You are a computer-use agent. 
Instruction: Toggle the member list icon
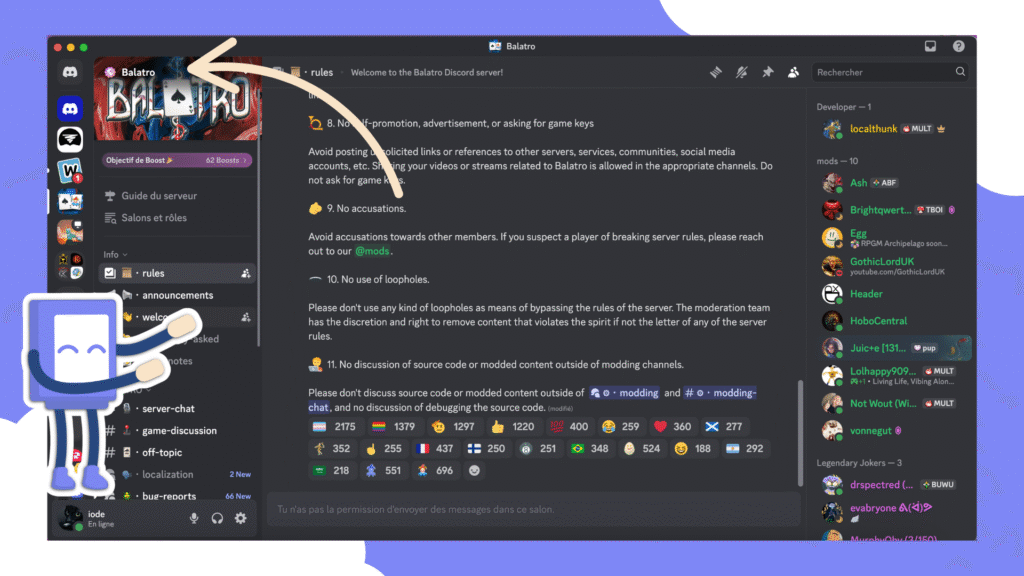pyautogui.click(x=793, y=72)
